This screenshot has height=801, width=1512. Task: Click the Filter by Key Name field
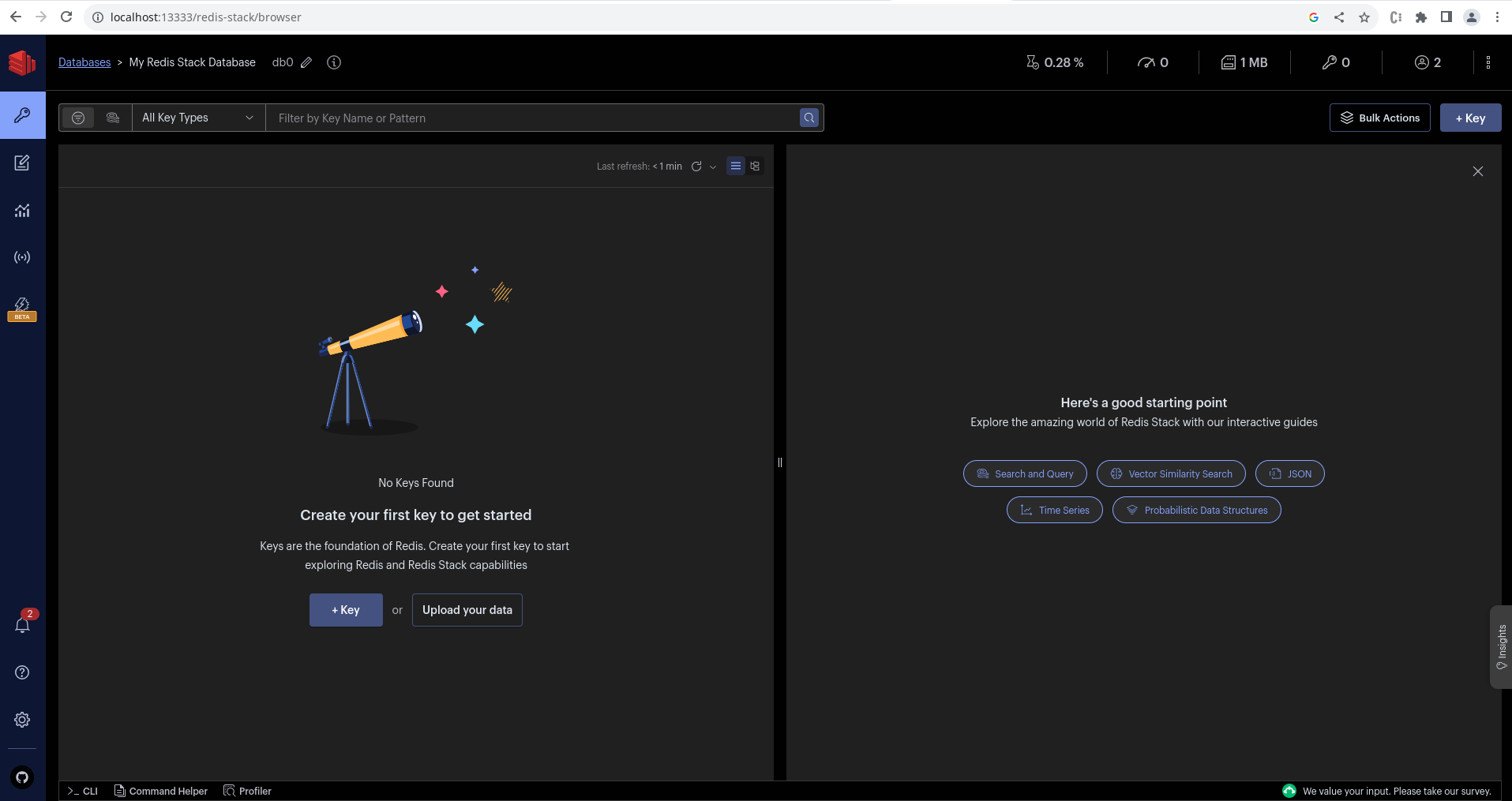coord(533,118)
